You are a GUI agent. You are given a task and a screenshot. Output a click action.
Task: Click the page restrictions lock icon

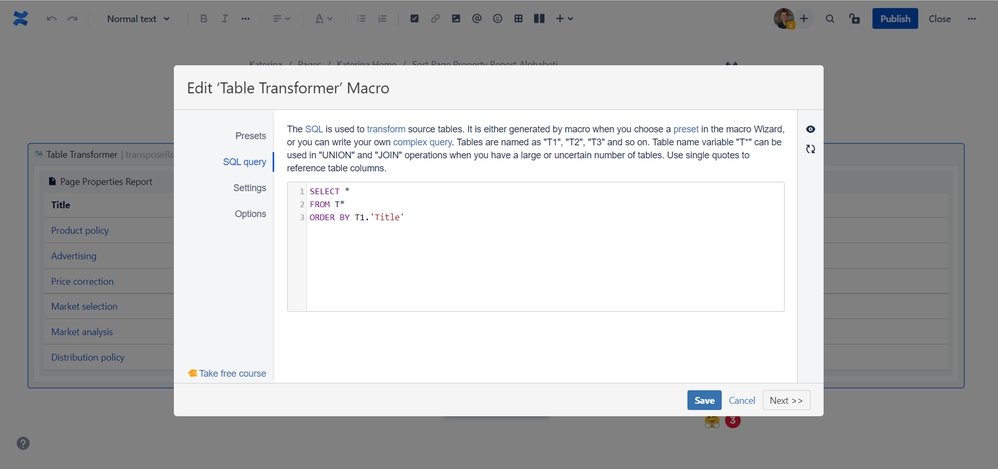(x=855, y=19)
